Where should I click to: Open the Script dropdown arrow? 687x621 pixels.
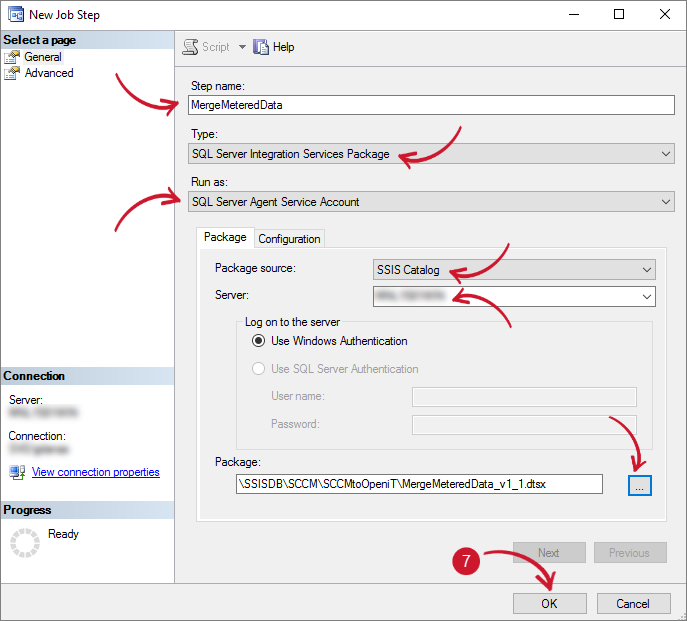[242, 47]
